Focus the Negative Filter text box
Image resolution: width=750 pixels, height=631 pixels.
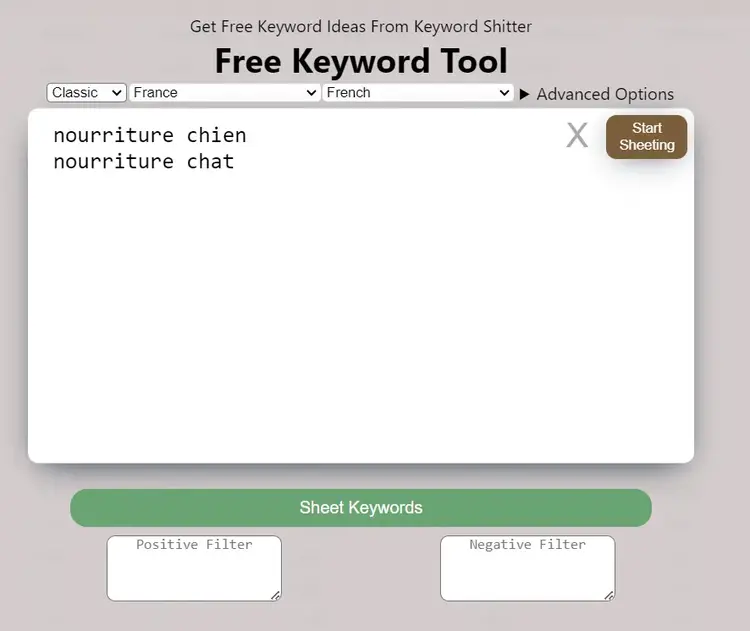(528, 568)
